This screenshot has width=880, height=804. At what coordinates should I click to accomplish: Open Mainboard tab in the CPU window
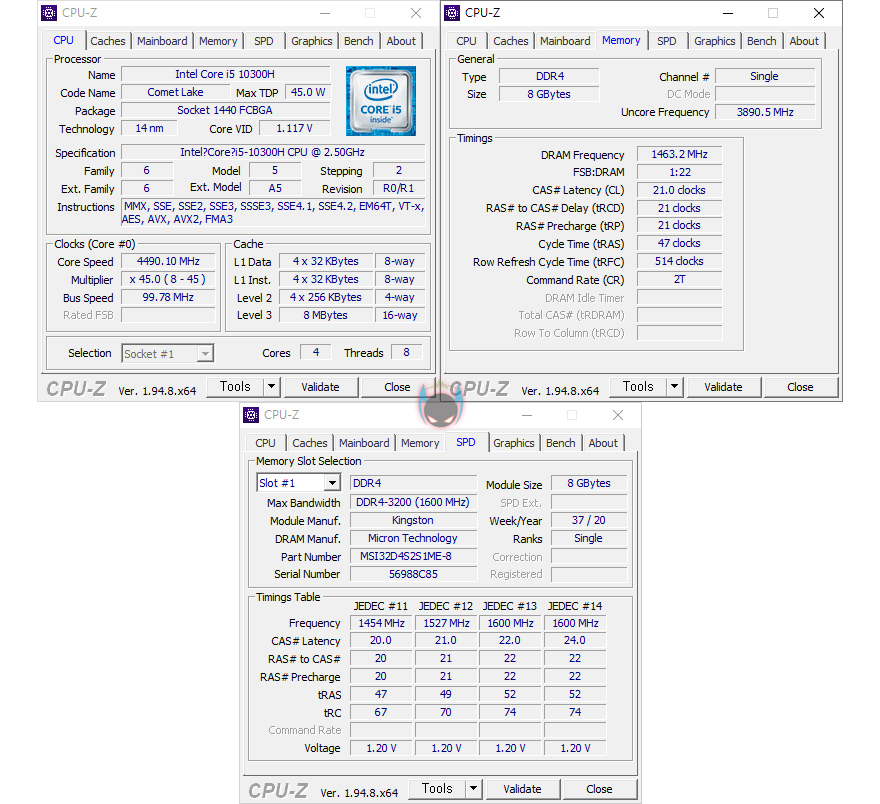(162, 41)
